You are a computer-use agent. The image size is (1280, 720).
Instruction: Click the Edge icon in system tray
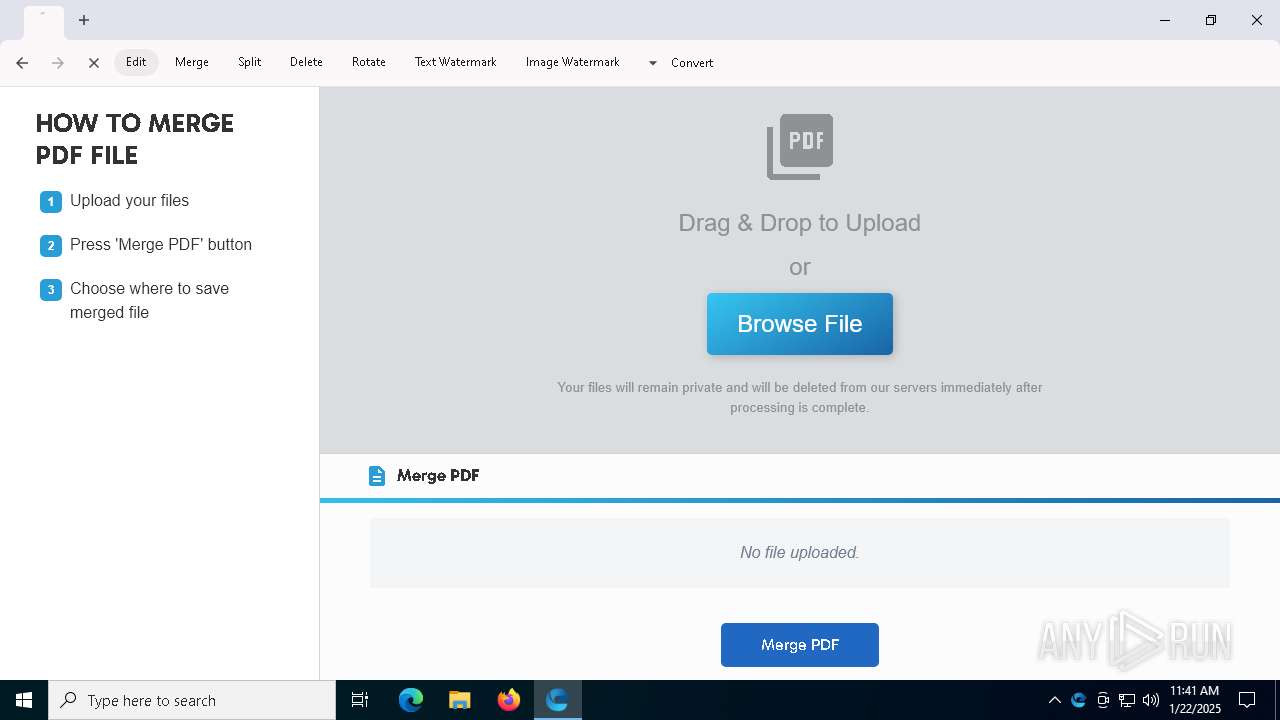point(1078,700)
